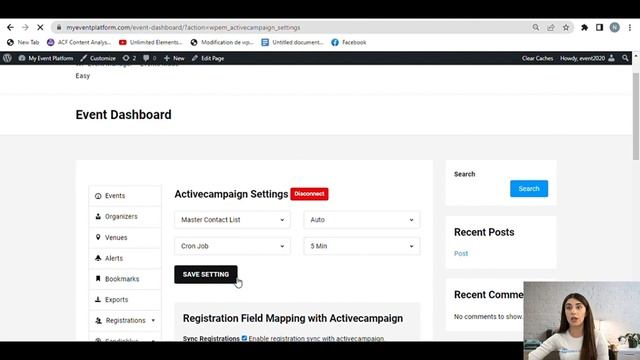This screenshot has height=360, width=640.
Task: Open the Facebook bookmark
Action: 349,42
